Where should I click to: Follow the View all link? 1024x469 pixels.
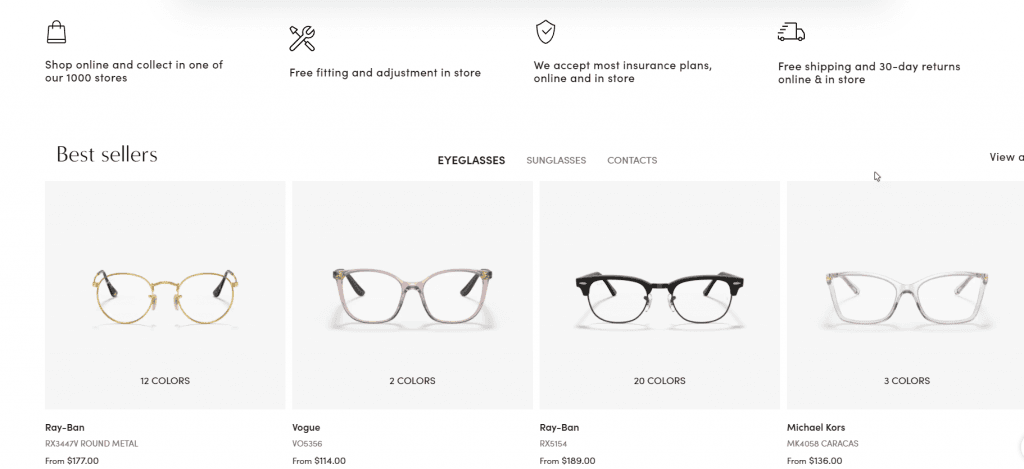(1006, 157)
